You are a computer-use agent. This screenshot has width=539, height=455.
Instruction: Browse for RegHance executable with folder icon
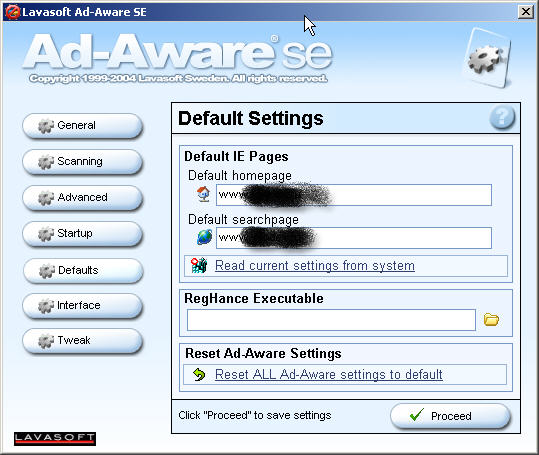click(x=491, y=319)
